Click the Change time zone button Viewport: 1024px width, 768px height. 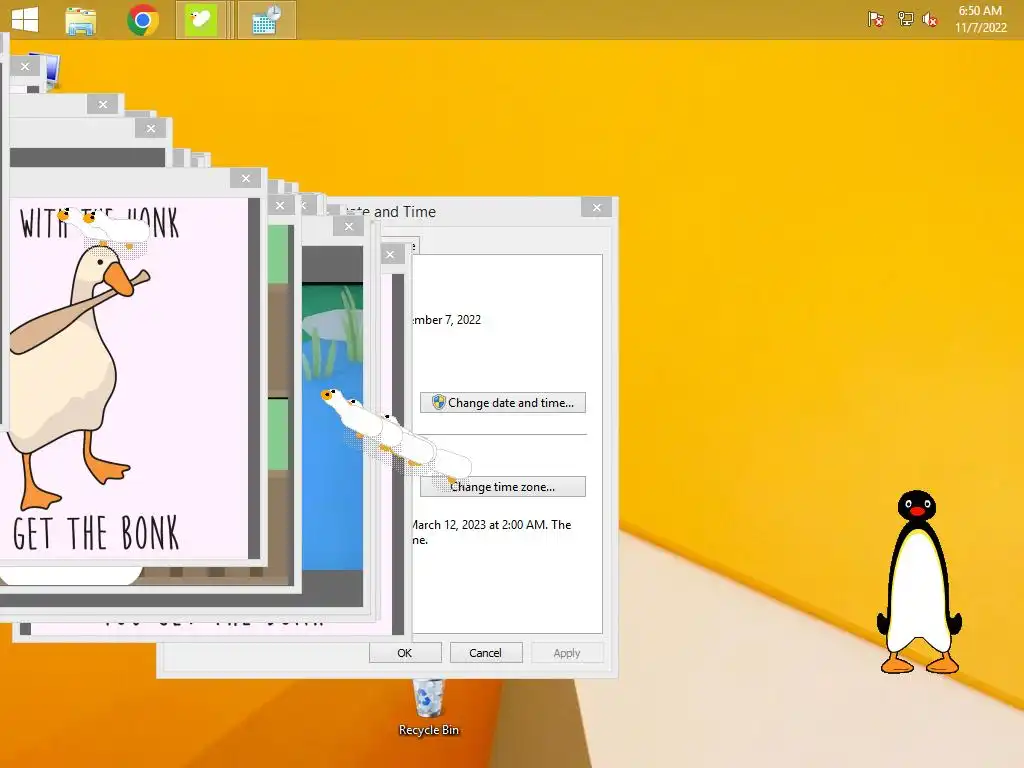tap(503, 487)
